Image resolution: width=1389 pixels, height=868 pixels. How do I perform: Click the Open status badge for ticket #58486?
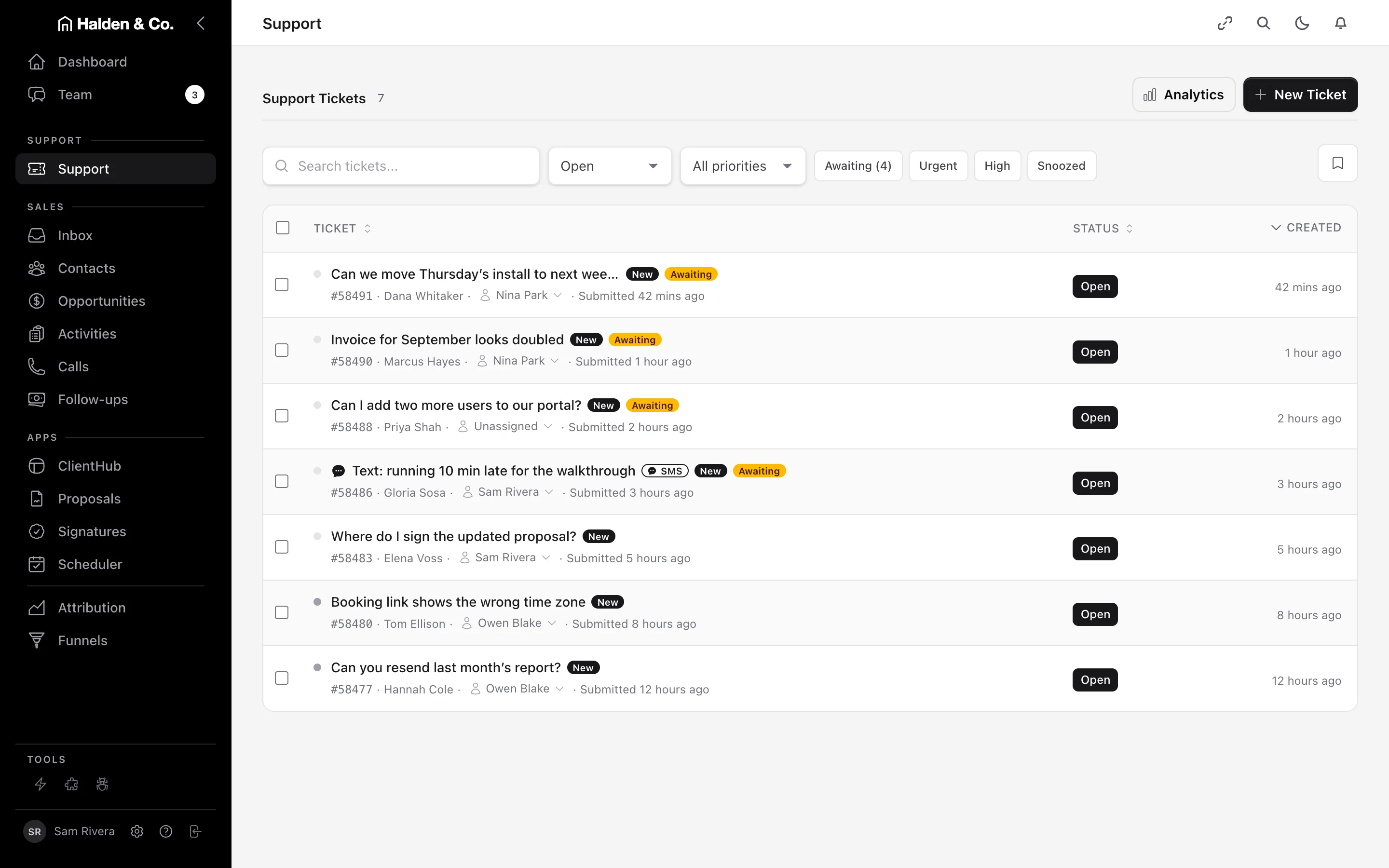click(x=1095, y=483)
